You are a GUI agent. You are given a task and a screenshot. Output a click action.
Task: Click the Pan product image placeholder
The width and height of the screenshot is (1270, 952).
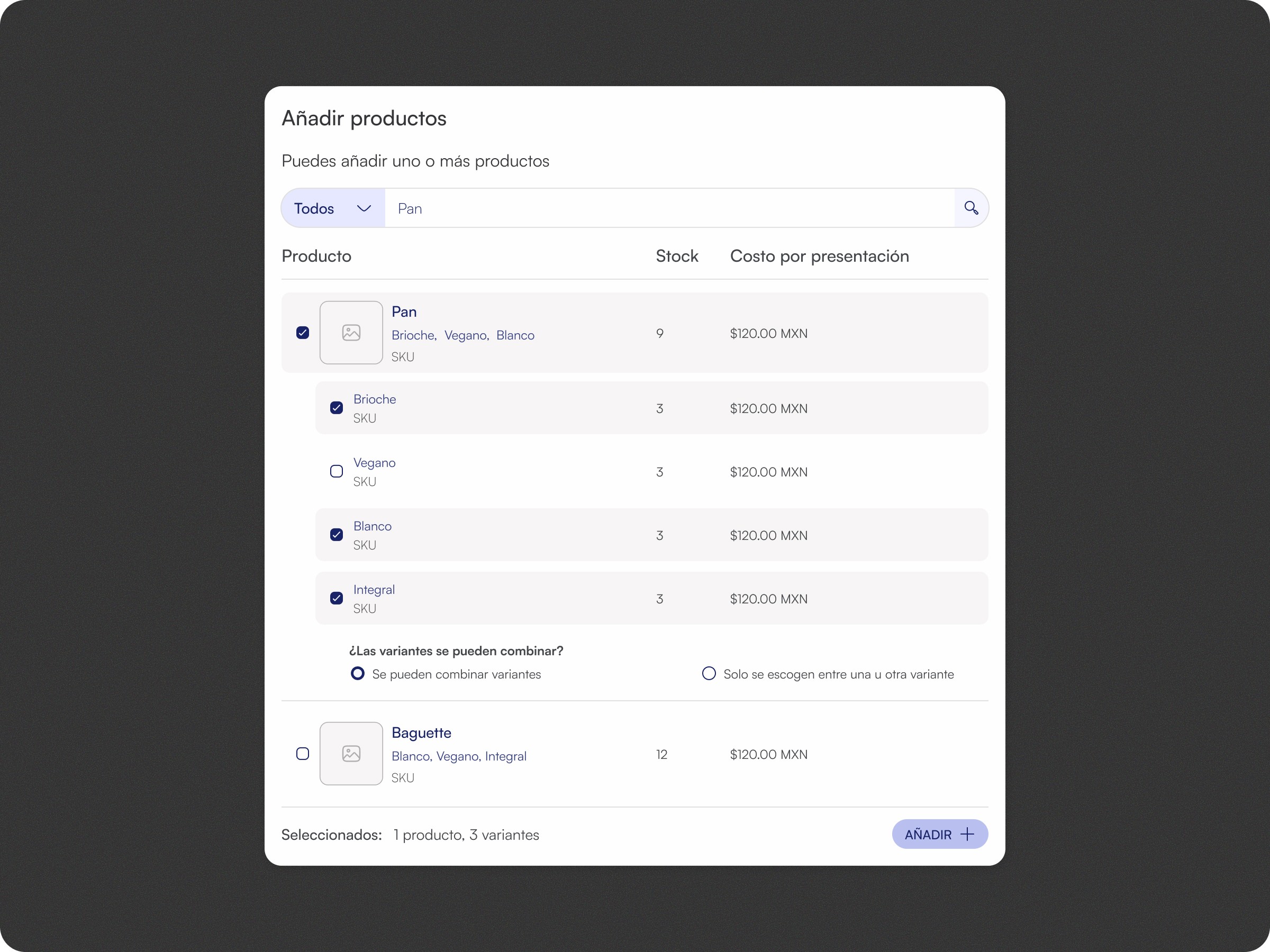click(x=351, y=333)
